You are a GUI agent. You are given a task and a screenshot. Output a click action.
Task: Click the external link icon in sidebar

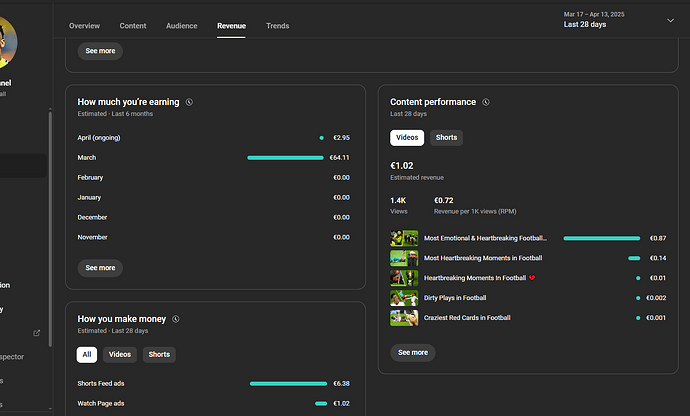[x=37, y=333]
